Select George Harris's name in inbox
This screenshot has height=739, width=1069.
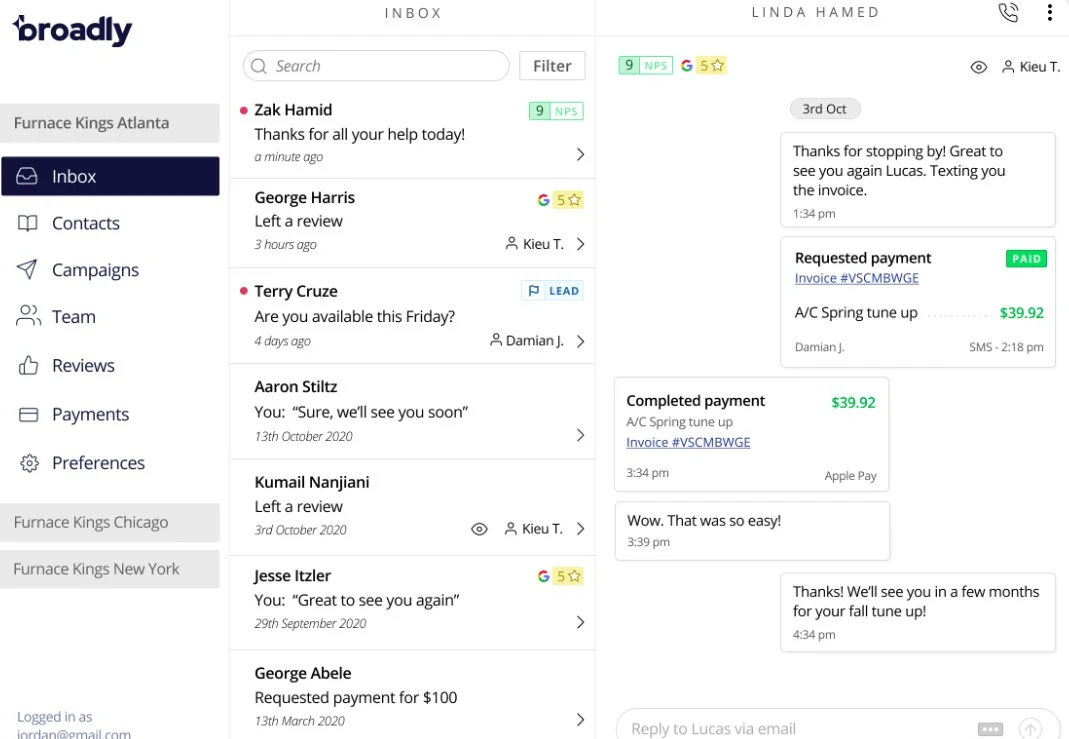click(305, 198)
